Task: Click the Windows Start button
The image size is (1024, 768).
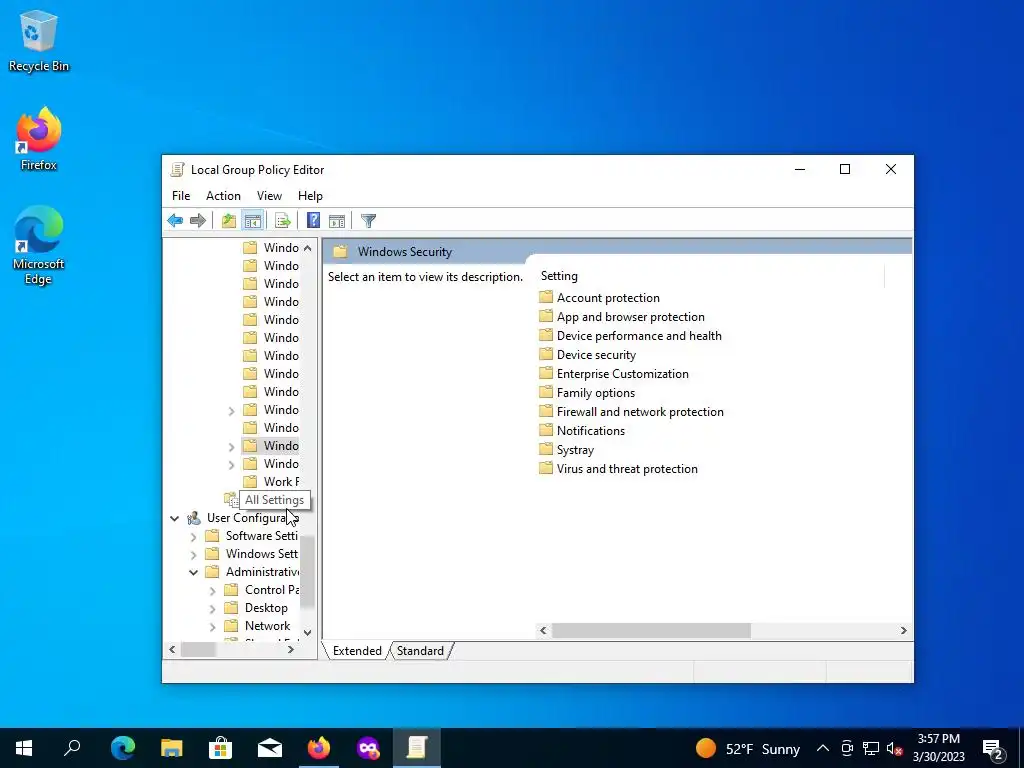Action: (24, 748)
